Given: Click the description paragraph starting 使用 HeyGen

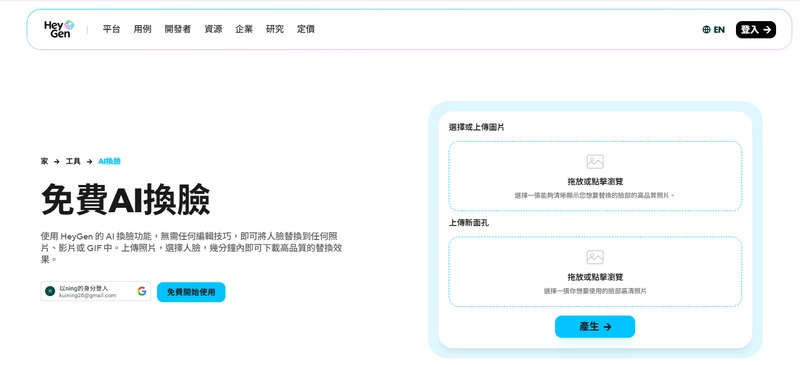Looking at the screenshot, I should point(190,248).
